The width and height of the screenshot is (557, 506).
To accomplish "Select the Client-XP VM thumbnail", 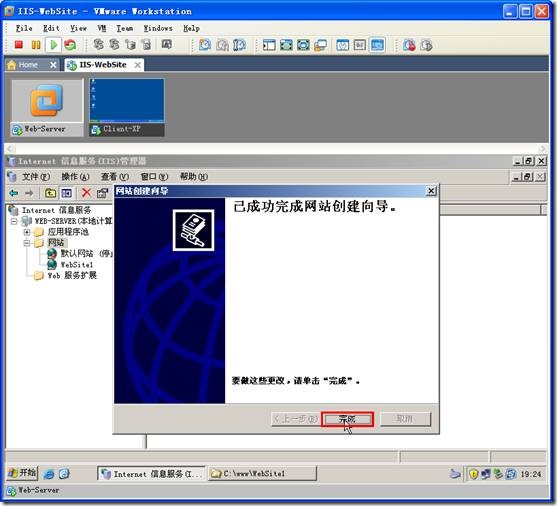I will tap(127, 107).
